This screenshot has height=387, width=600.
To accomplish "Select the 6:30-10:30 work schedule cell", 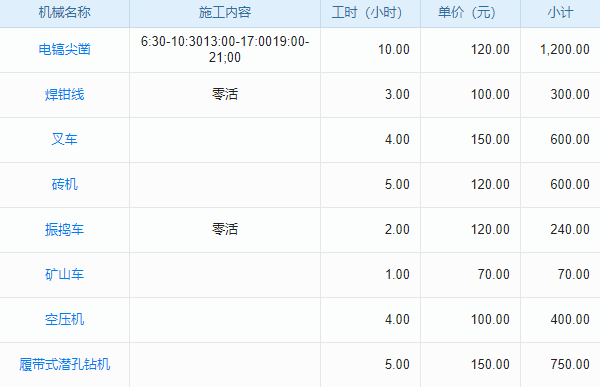I will click(x=225, y=49).
